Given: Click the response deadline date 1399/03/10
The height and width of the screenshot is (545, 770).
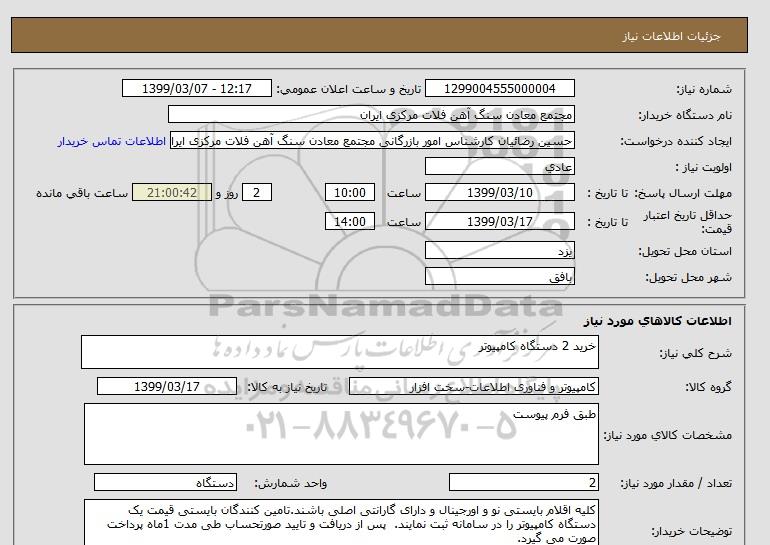Looking at the screenshot, I should (499, 192).
